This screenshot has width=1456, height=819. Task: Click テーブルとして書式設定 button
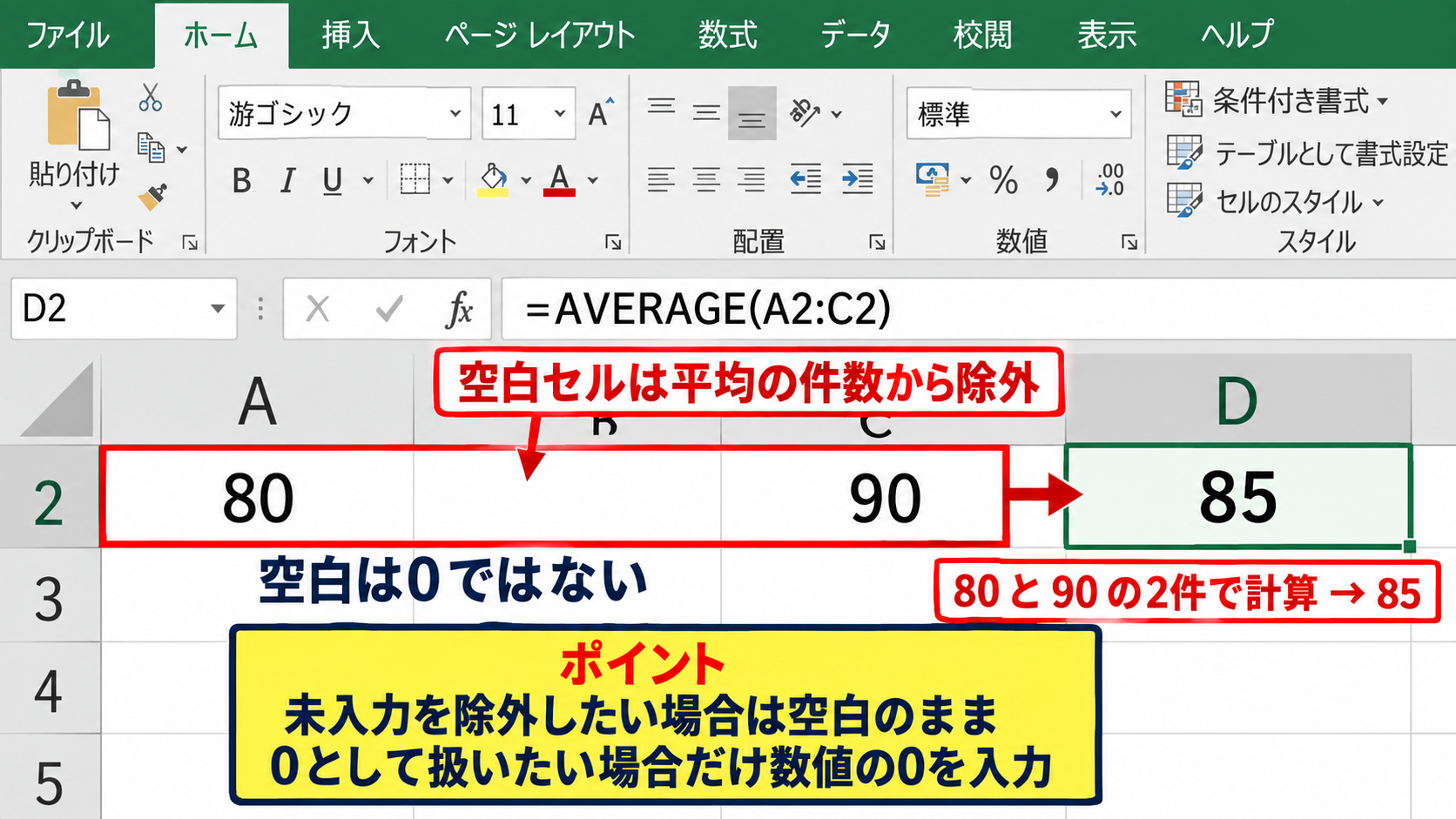pyautogui.click(x=1307, y=152)
